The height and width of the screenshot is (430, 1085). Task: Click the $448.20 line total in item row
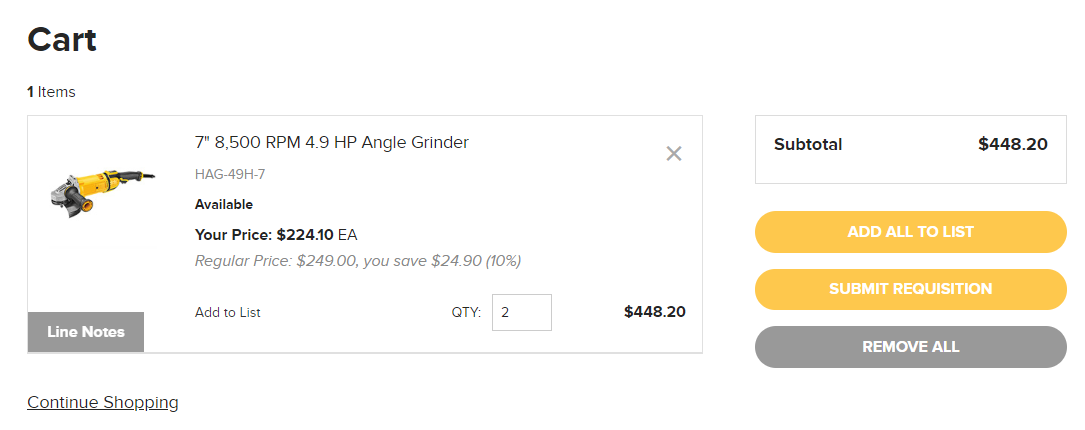coord(655,312)
